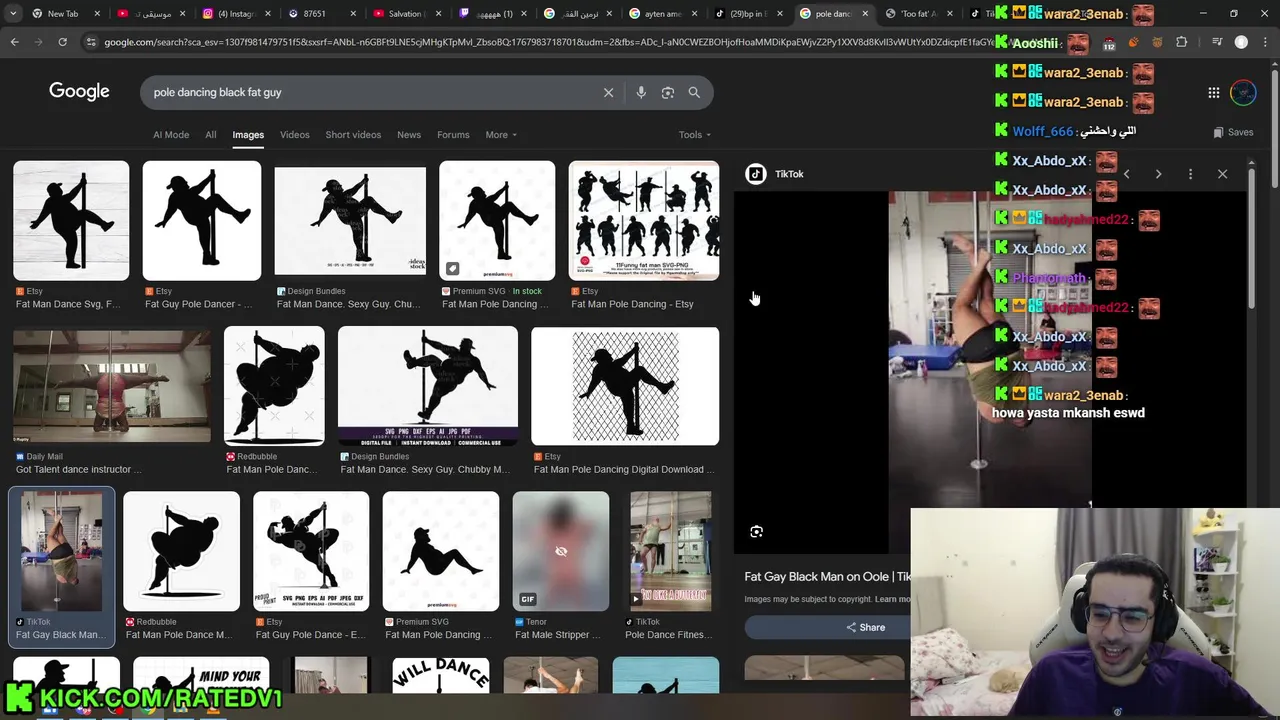The height and width of the screenshot is (720, 1280).
Task: Show previous image in preview panel
Action: tap(1126, 174)
